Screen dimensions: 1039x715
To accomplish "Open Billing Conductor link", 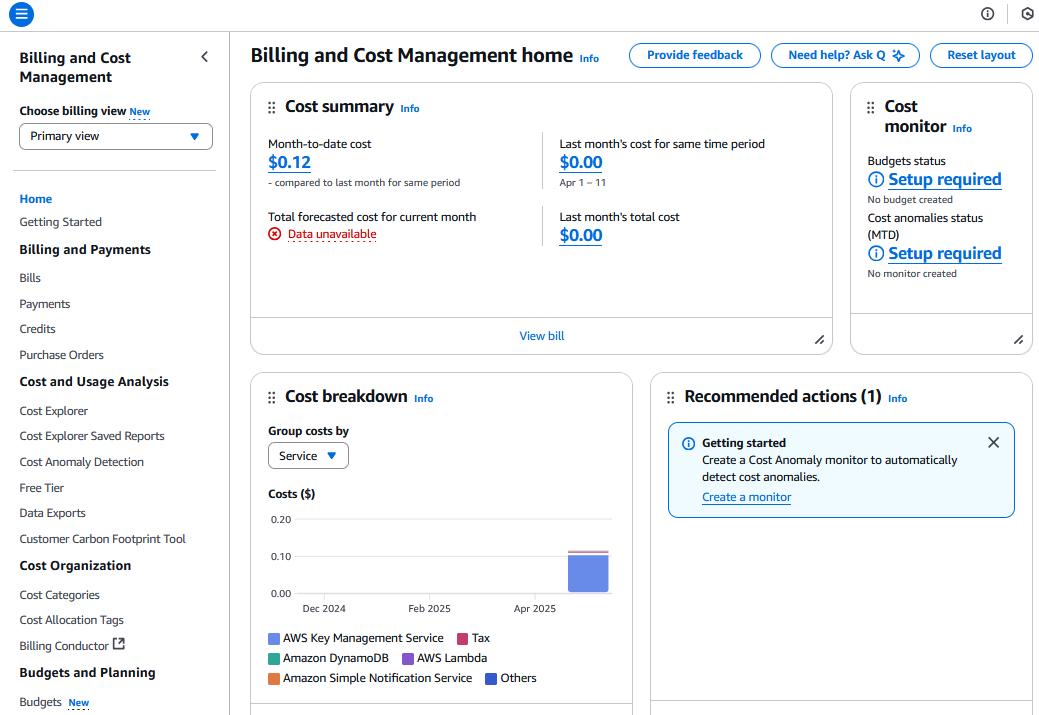I will [64, 646].
